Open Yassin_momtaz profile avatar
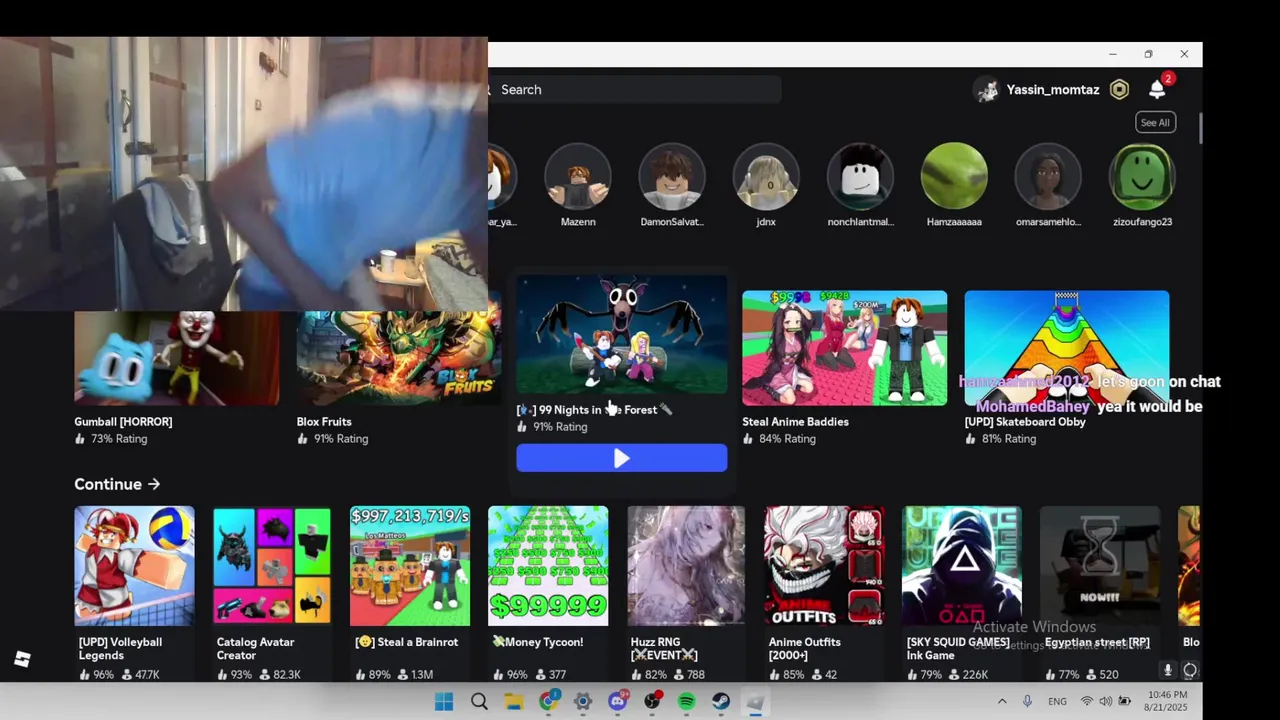1280x720 pixels. pyautogui.click(x=987, y=90)
